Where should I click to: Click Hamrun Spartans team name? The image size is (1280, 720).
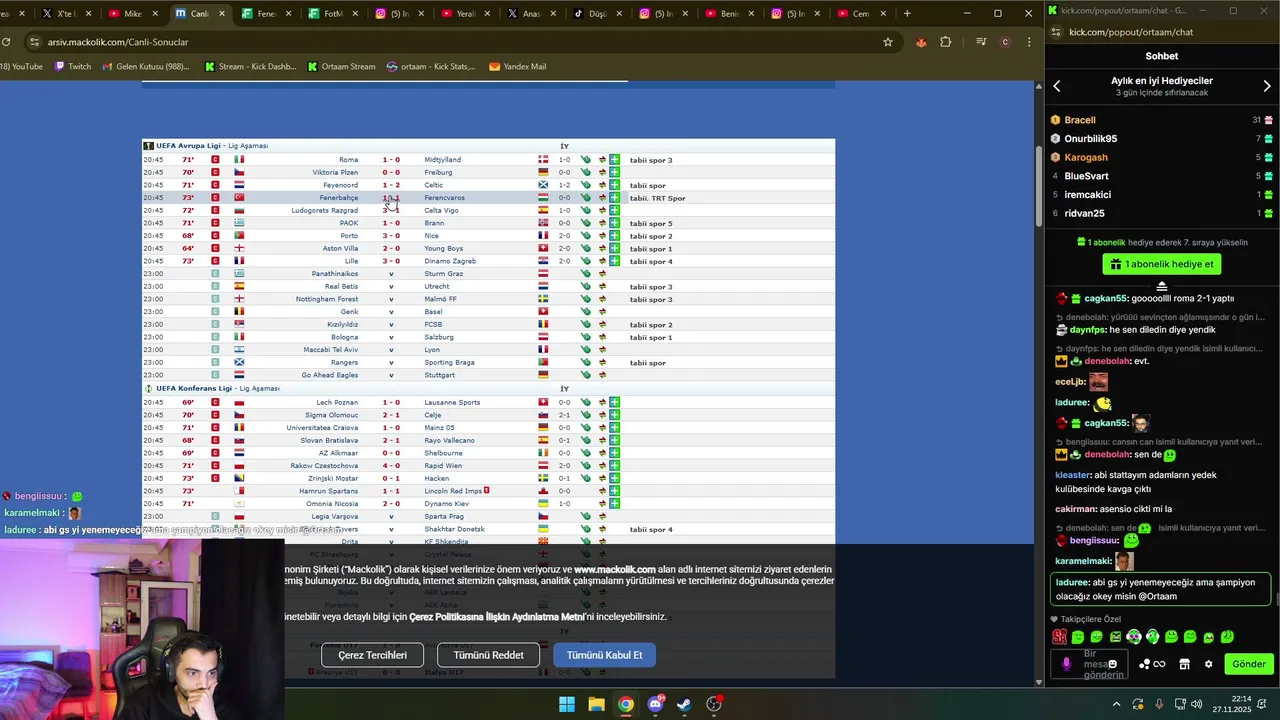click(x=328, y=491)
